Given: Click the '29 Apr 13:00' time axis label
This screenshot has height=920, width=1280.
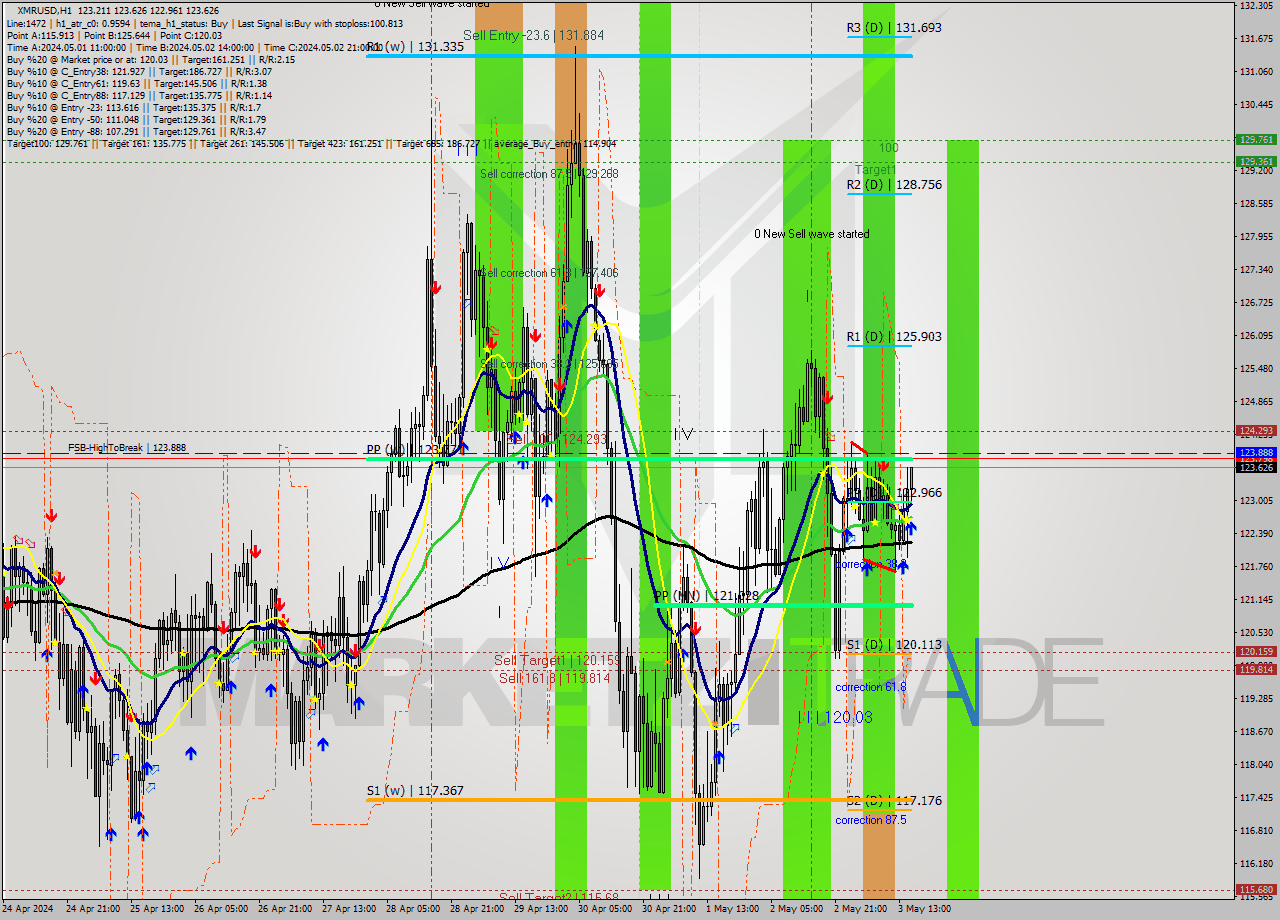Looking at the screenshot, I should pyautogui.click(x=540, y=910).
